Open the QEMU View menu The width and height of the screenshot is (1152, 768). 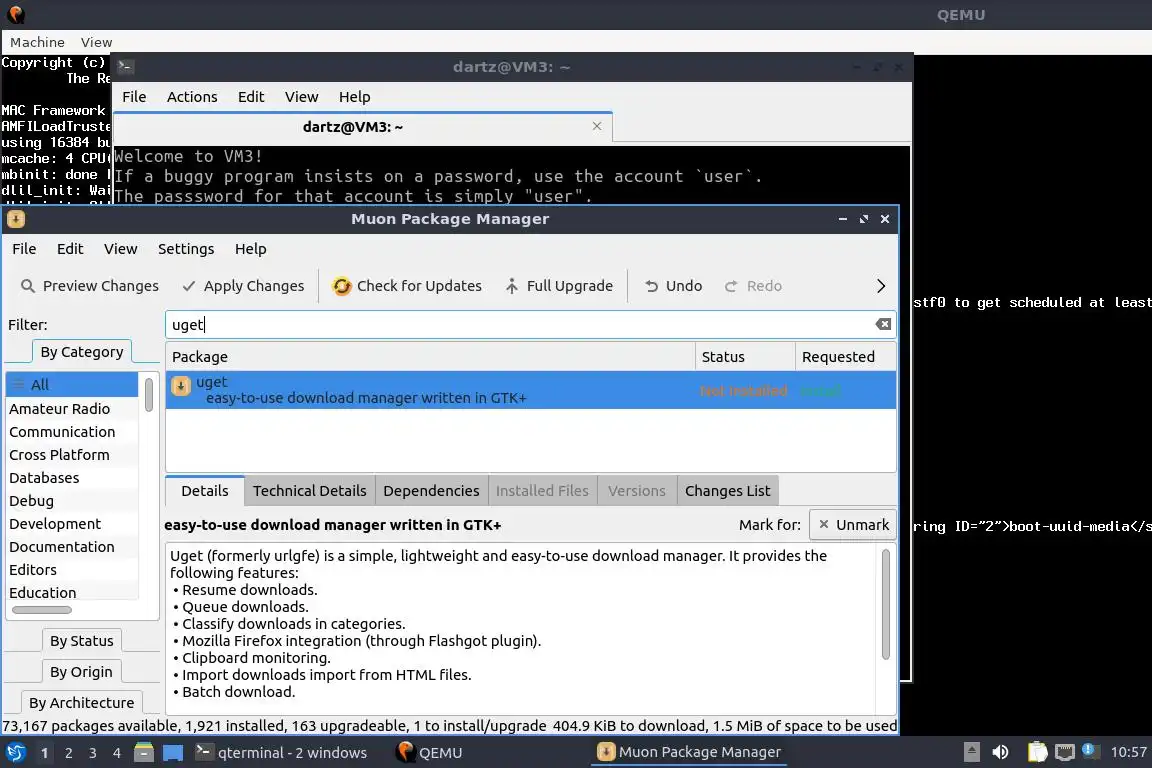(96, 42)
